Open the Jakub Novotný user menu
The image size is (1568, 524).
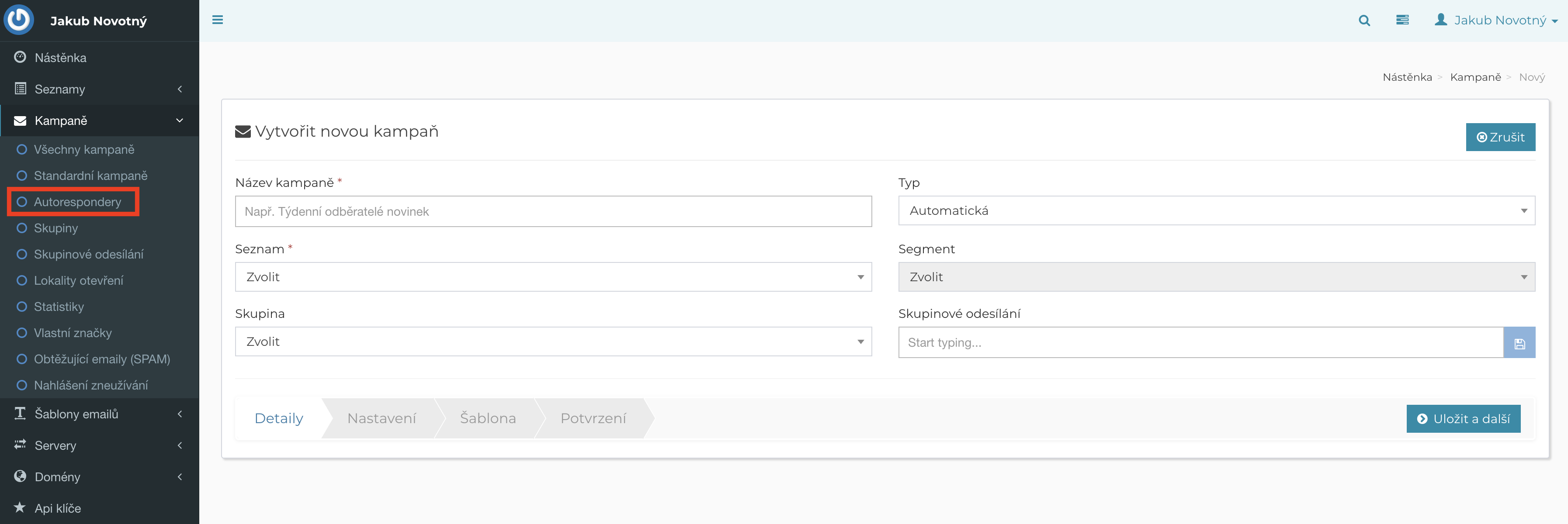click(x=1496, y=20)
